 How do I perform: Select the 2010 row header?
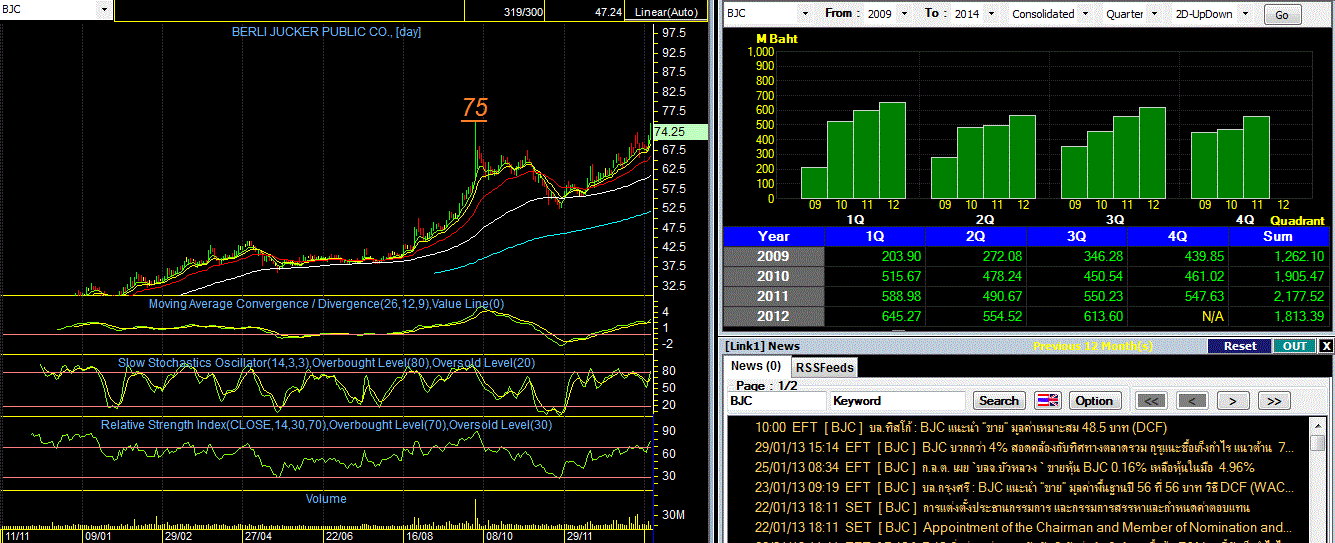coord(774,277)
